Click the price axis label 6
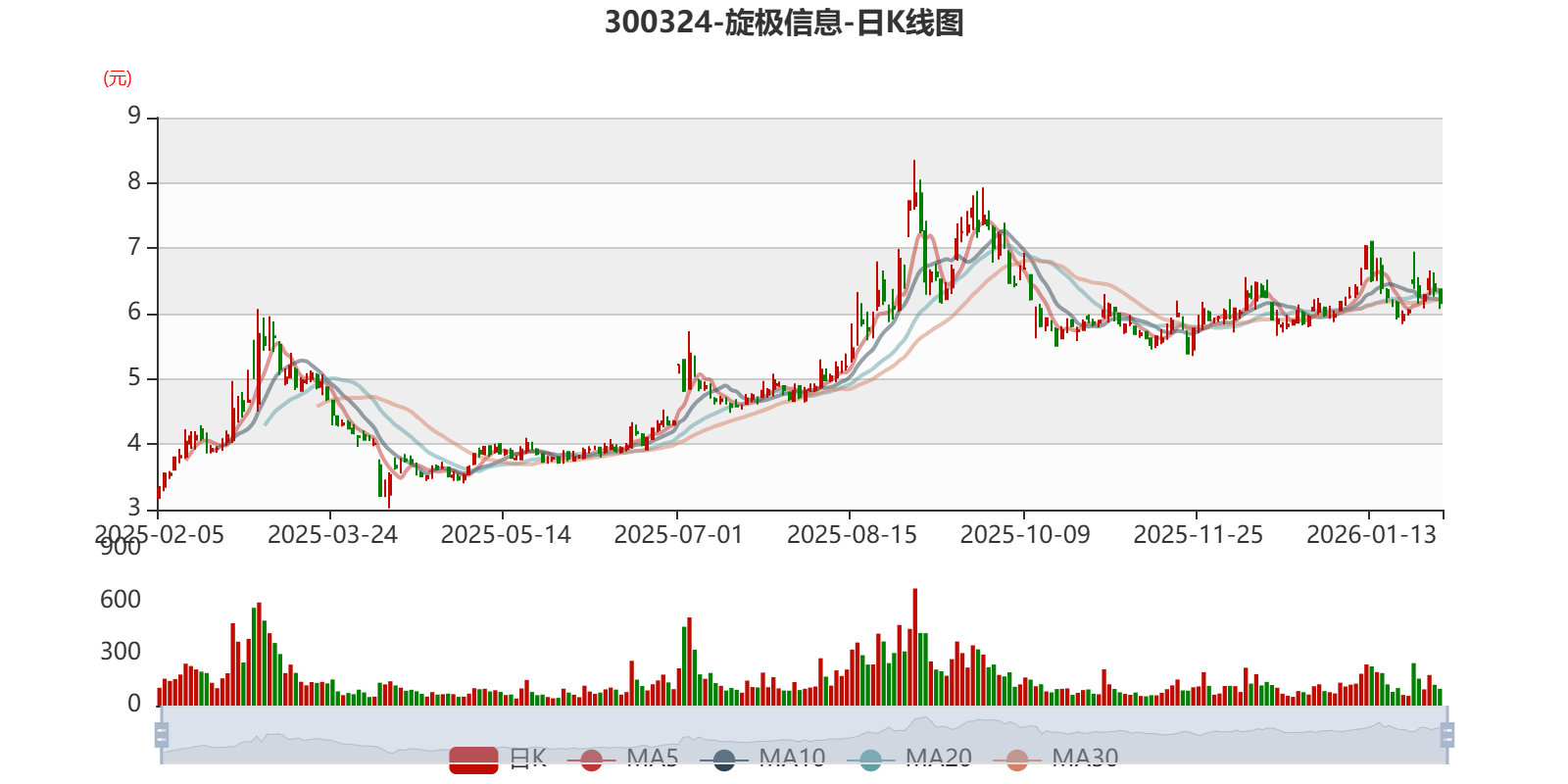This screenshot has height=784, width=1568. tap(134, 313)
